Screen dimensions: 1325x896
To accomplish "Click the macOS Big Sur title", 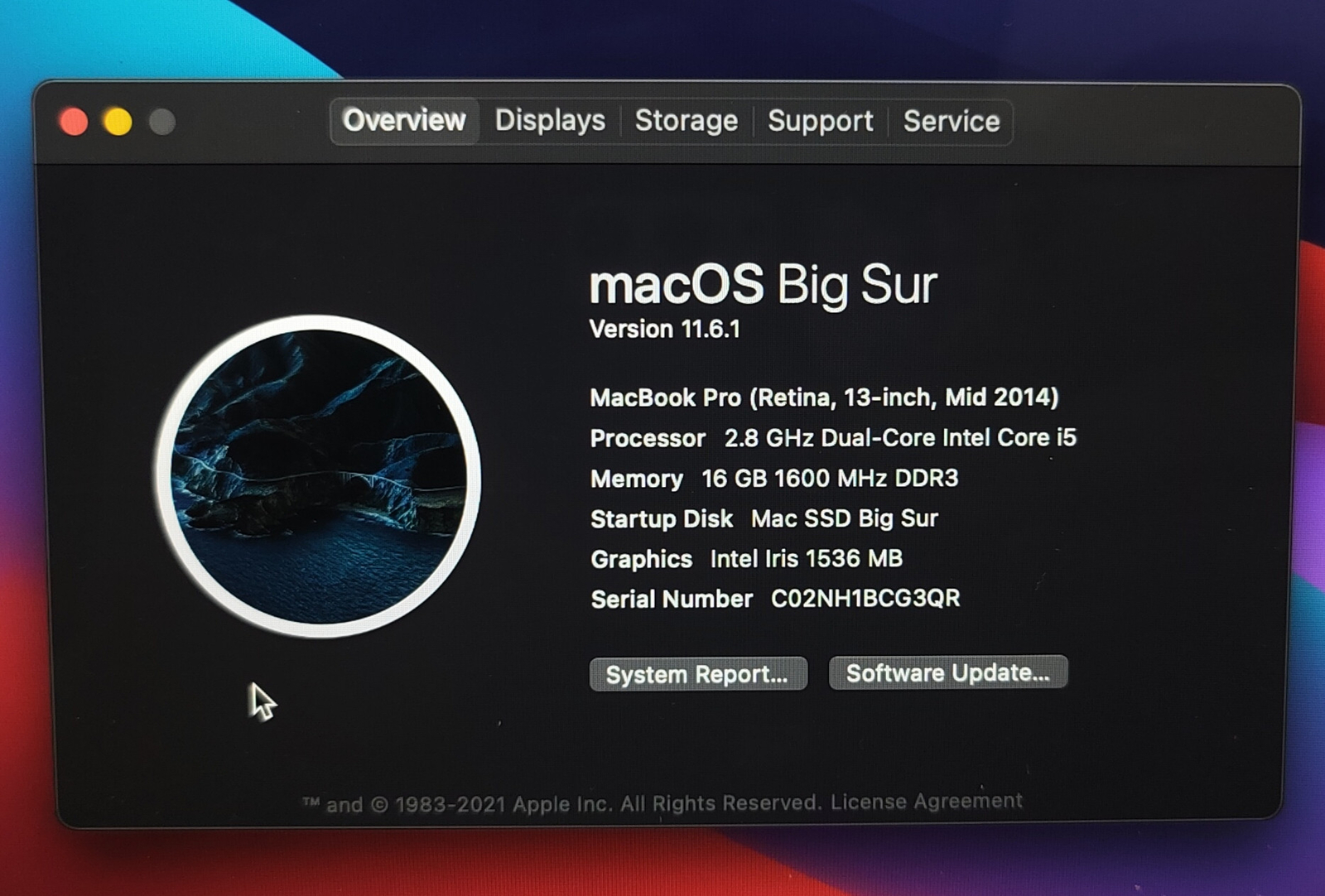I will (x=763, y=285).
